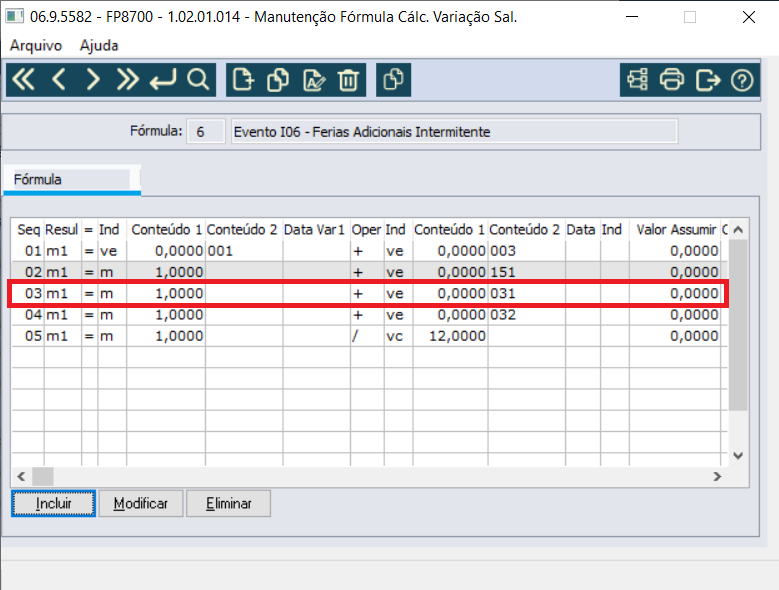
Task: Click the Valor Assumir column header
Action: 675,230
